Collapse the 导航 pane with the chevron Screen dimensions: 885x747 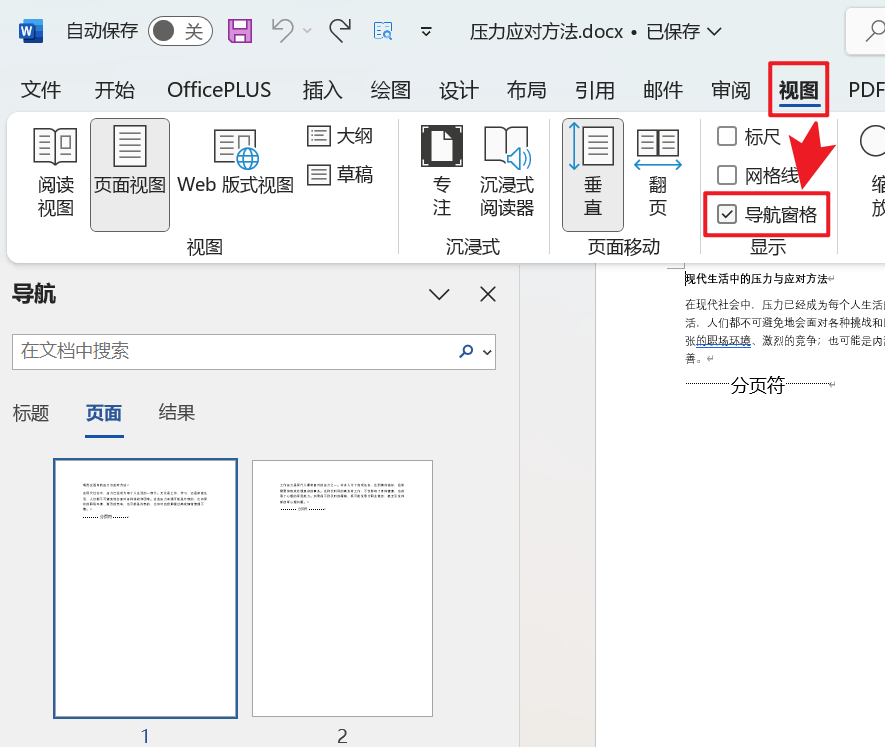pyautogui.click(x=439, y=293)
